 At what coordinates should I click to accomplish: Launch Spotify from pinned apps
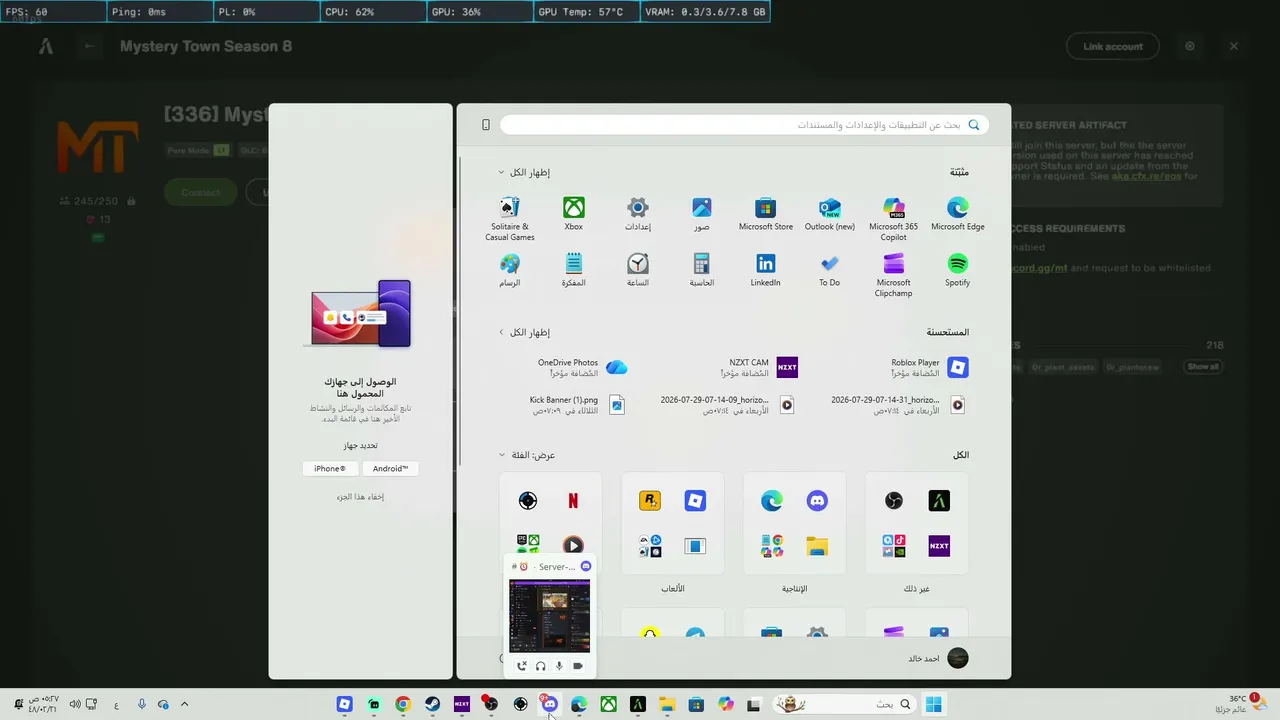[x=958, y=270]
